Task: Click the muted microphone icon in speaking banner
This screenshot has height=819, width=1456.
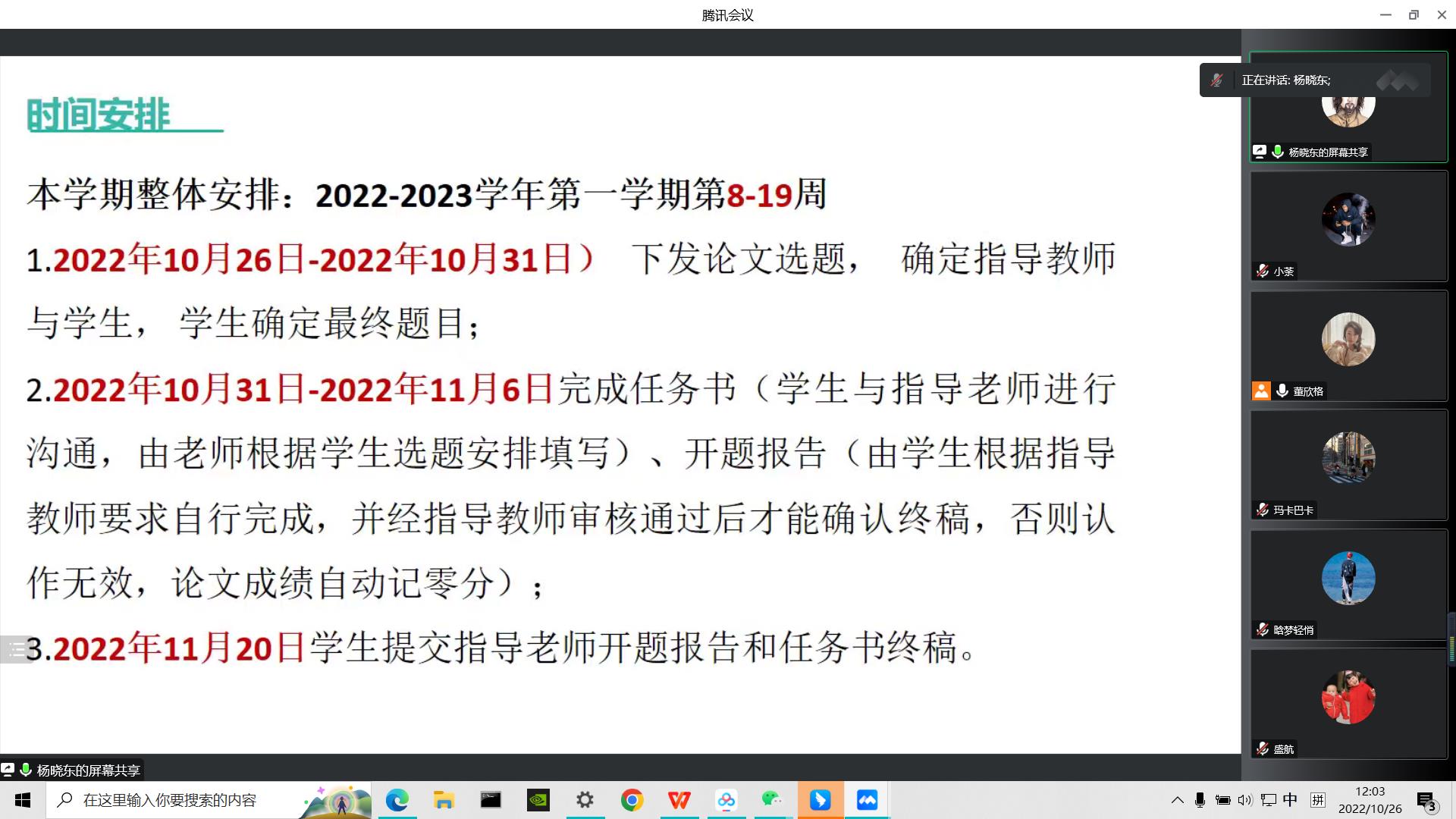Action: [x=1216, y=80]
